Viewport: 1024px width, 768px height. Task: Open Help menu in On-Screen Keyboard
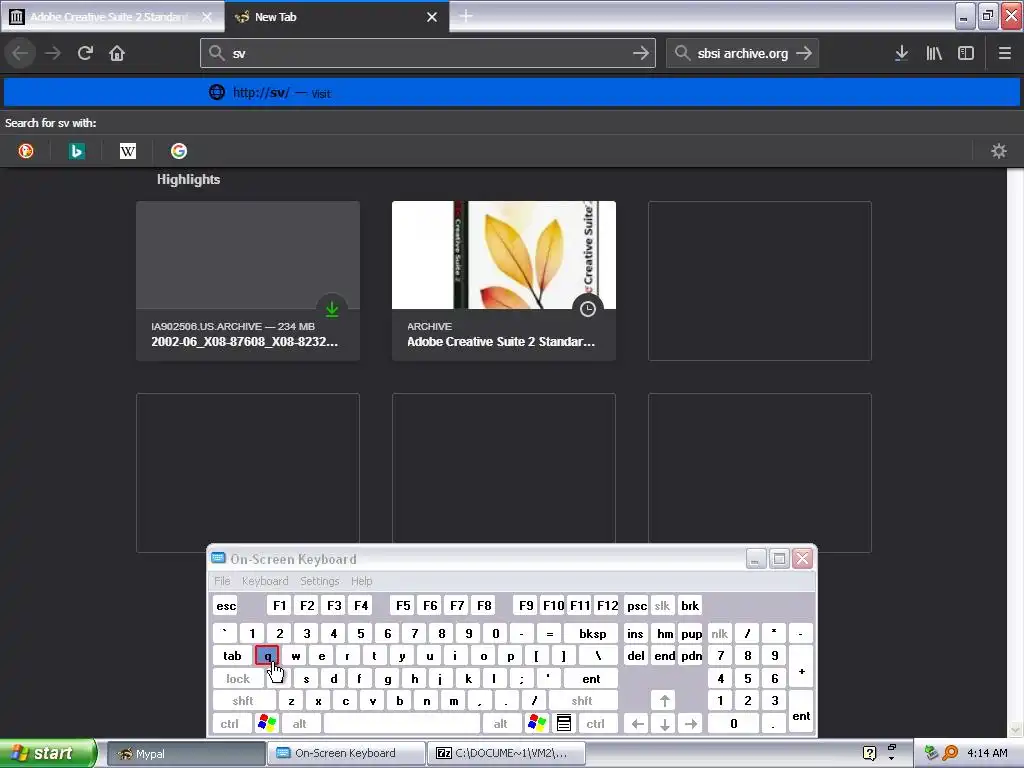pyautogui.click(x=361, y=581)
